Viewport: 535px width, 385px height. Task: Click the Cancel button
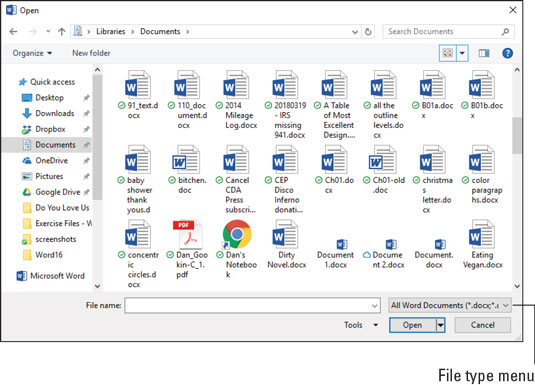482,325
